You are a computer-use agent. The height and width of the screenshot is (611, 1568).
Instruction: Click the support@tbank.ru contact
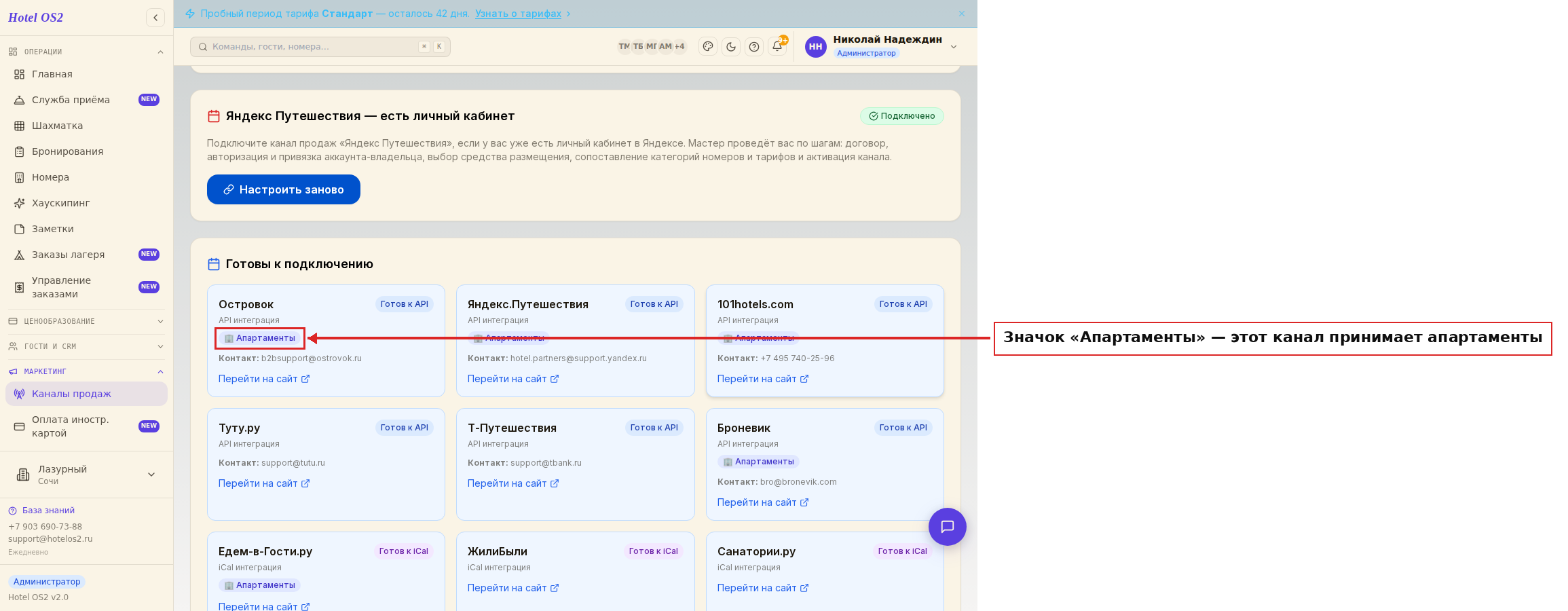546,463
